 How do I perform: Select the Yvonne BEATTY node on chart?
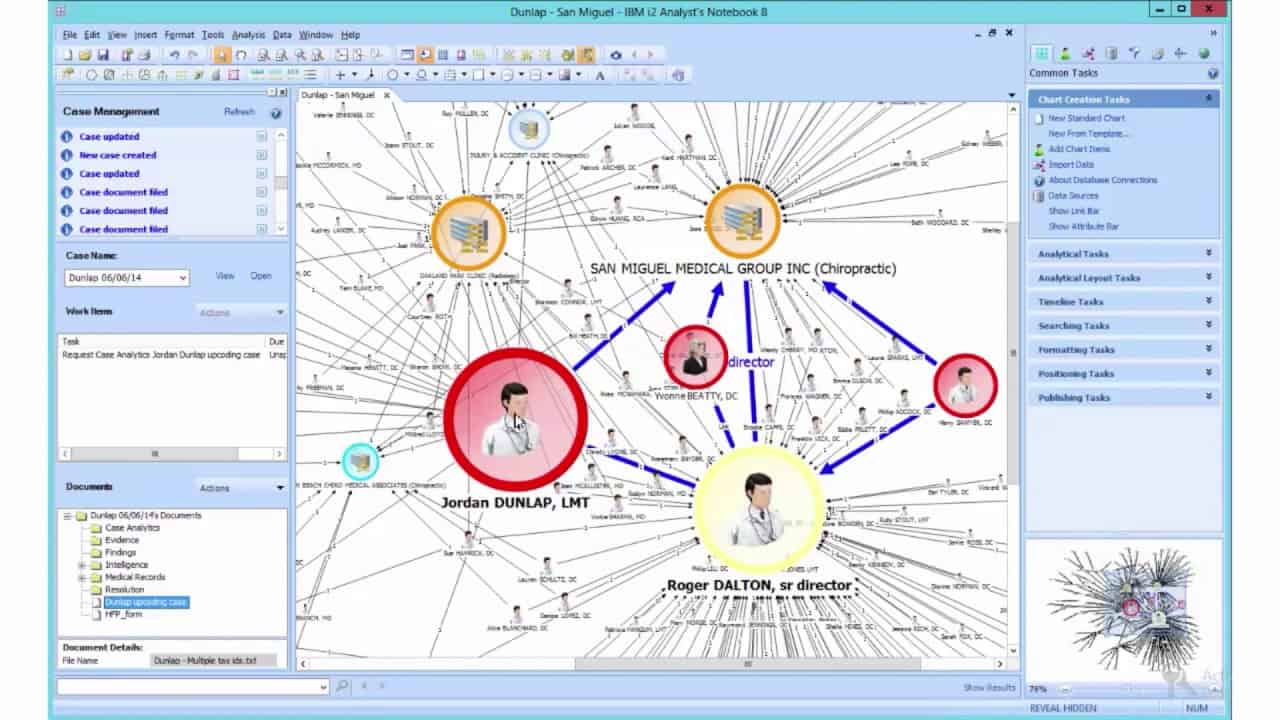[x=695, y=357]
